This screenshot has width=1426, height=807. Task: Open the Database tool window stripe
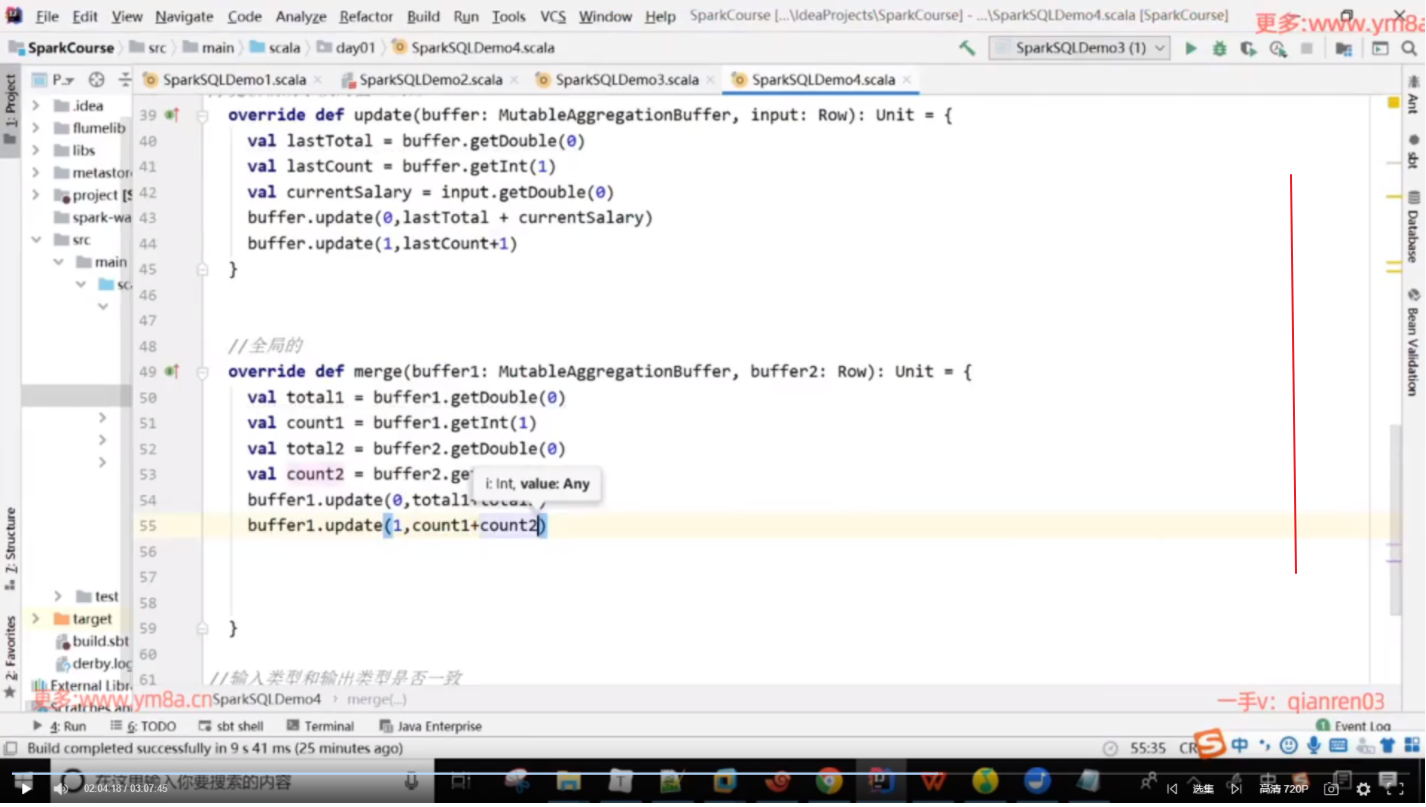click(x=1413, y=226)
